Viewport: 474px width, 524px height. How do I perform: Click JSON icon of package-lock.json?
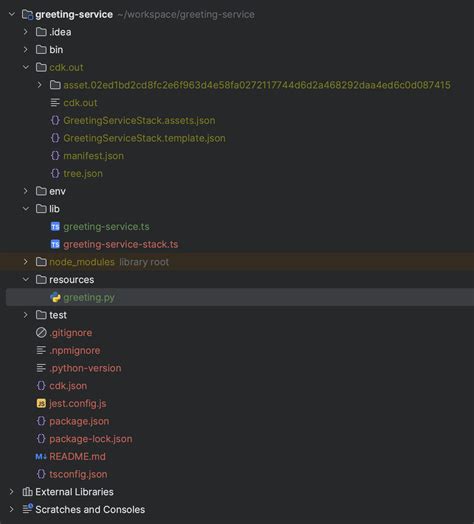41,439
